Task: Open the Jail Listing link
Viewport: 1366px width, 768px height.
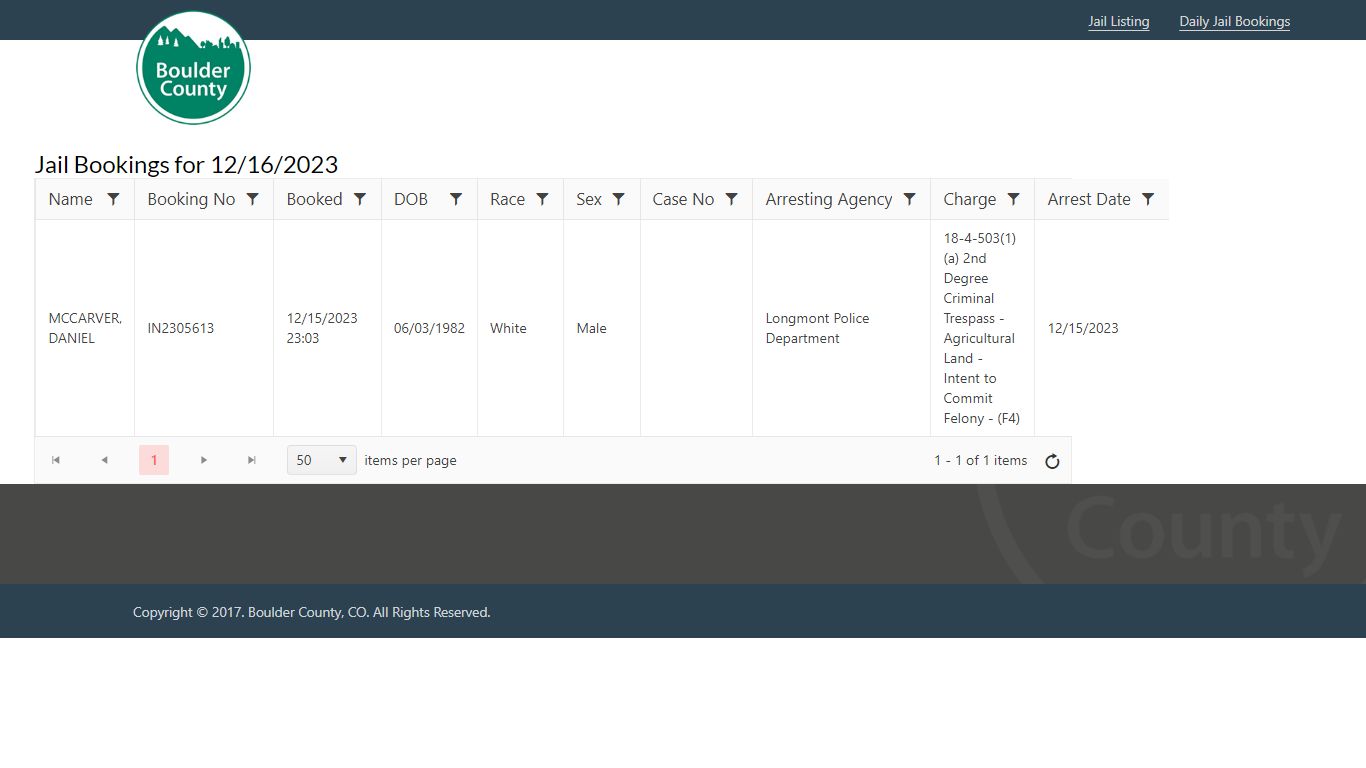Action: (1119, 21)
